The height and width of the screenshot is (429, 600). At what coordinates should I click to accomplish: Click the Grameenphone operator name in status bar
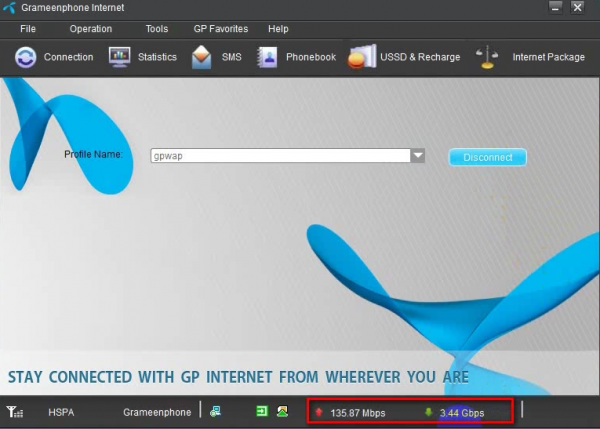[157, 413]
